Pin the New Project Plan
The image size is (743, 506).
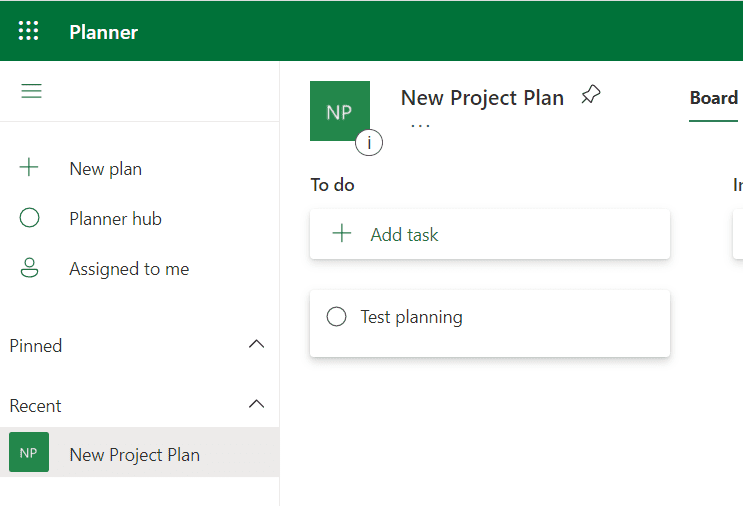point(591,96)
